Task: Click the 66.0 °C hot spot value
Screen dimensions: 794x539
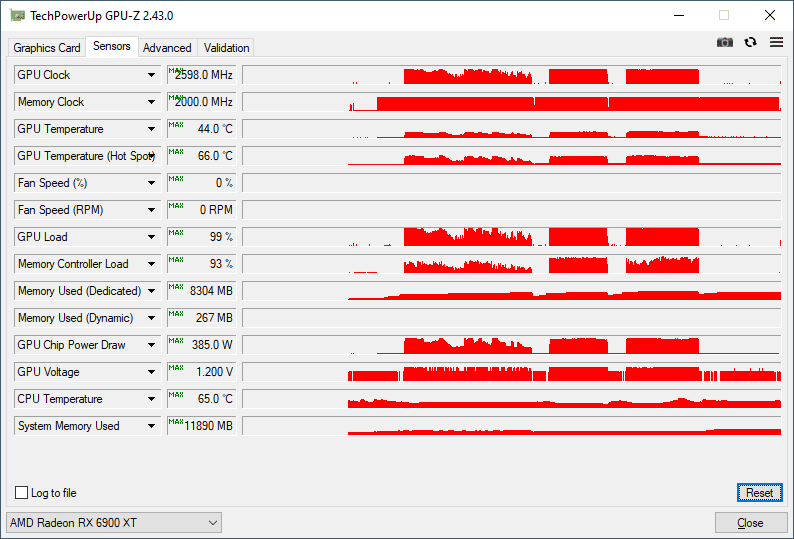Action: coord(202,156)
